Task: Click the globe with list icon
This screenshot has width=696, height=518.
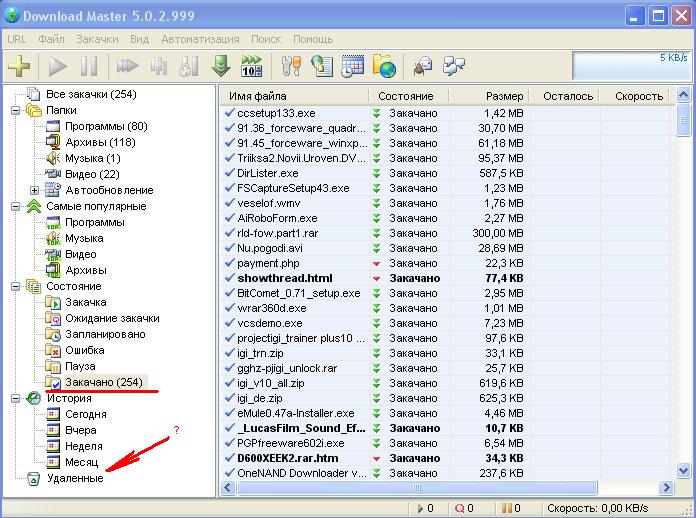Action: (322, 66)
